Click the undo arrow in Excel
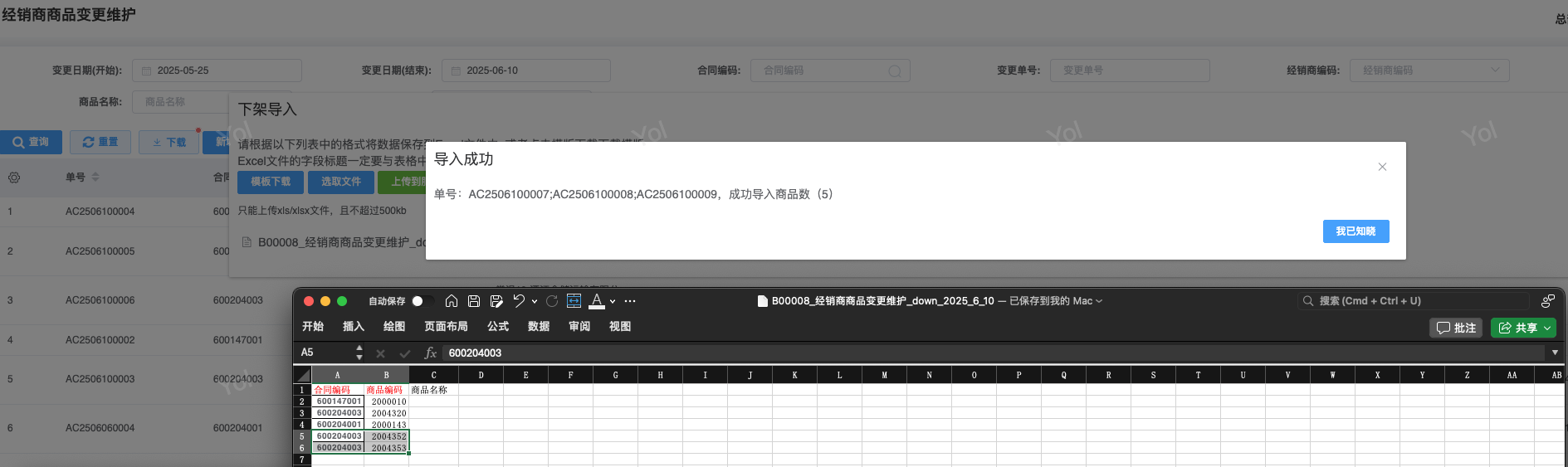The image size is (1568, 467). click(519, 301)
